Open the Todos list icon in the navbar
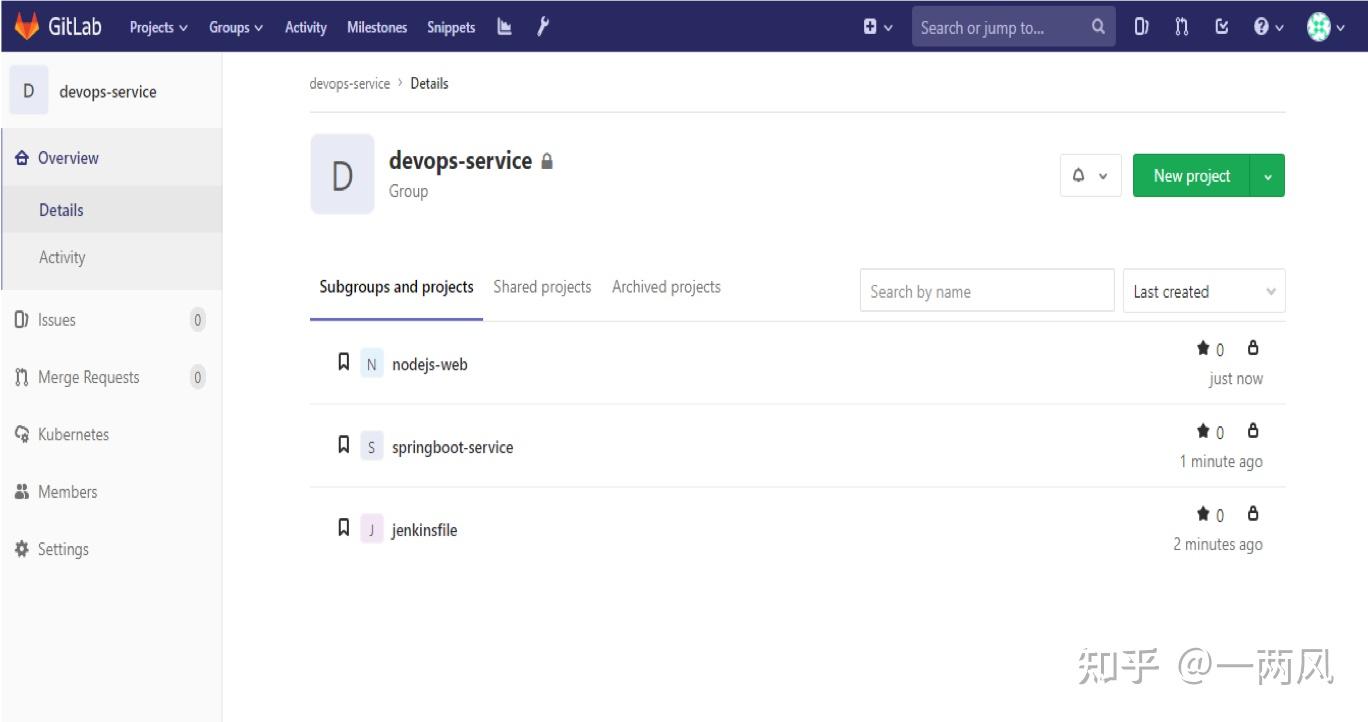This screenshot has height=722, width=1368. click(1221, 27)
